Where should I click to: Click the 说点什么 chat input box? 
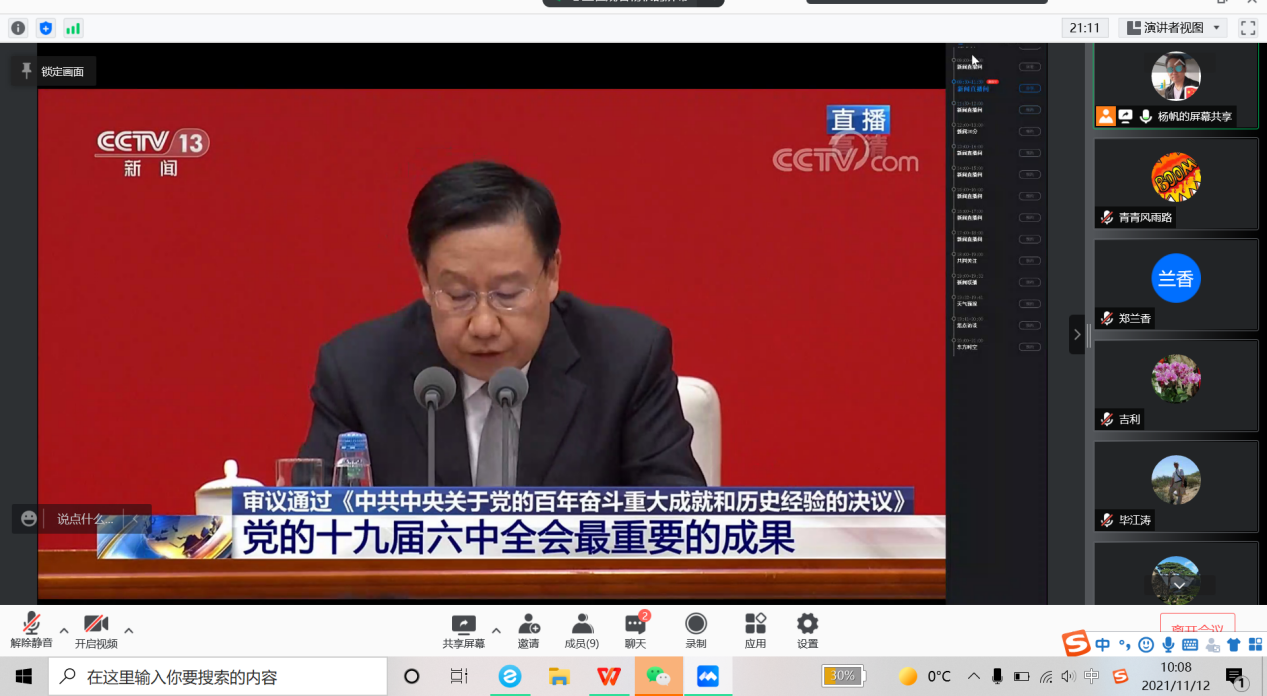85,519
